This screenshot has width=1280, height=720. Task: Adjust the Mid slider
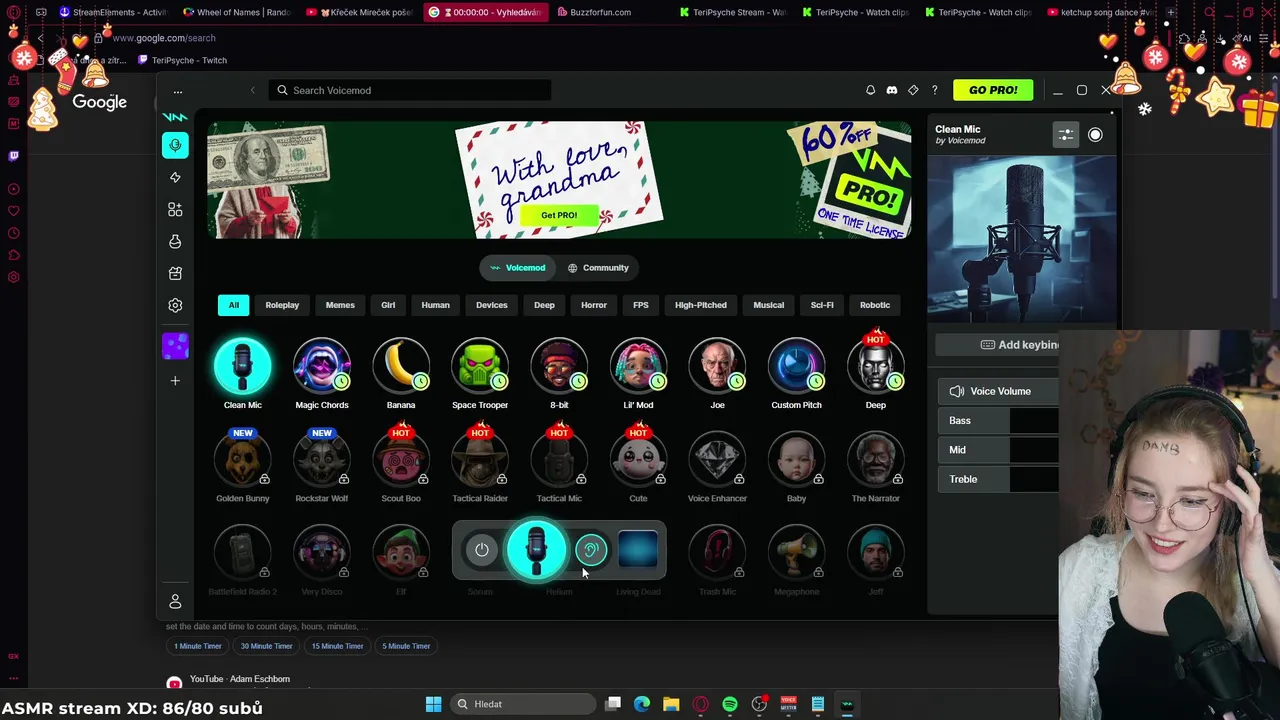tap(1034, 450)
